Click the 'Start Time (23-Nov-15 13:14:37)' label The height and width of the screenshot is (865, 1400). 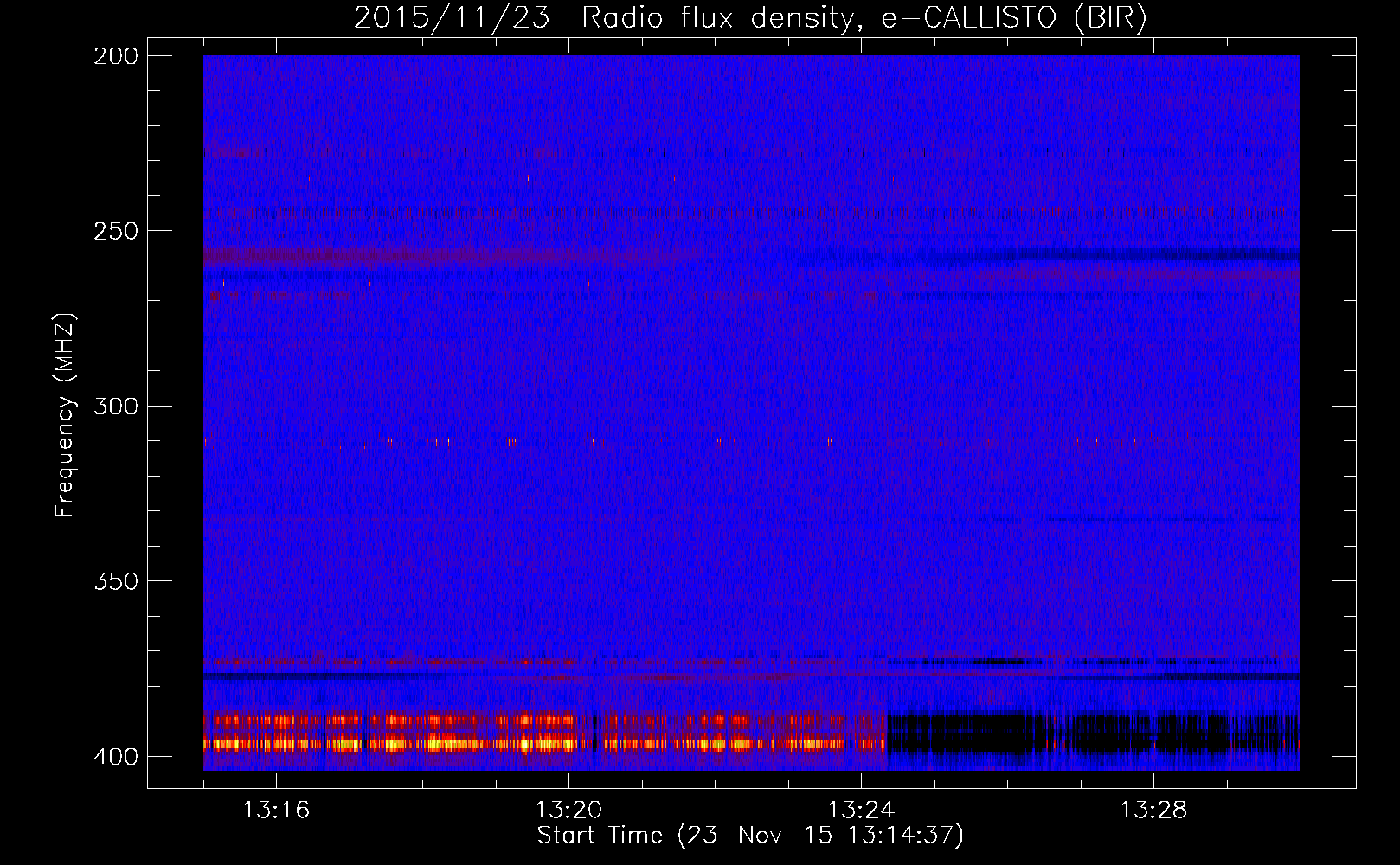(750, 836)
